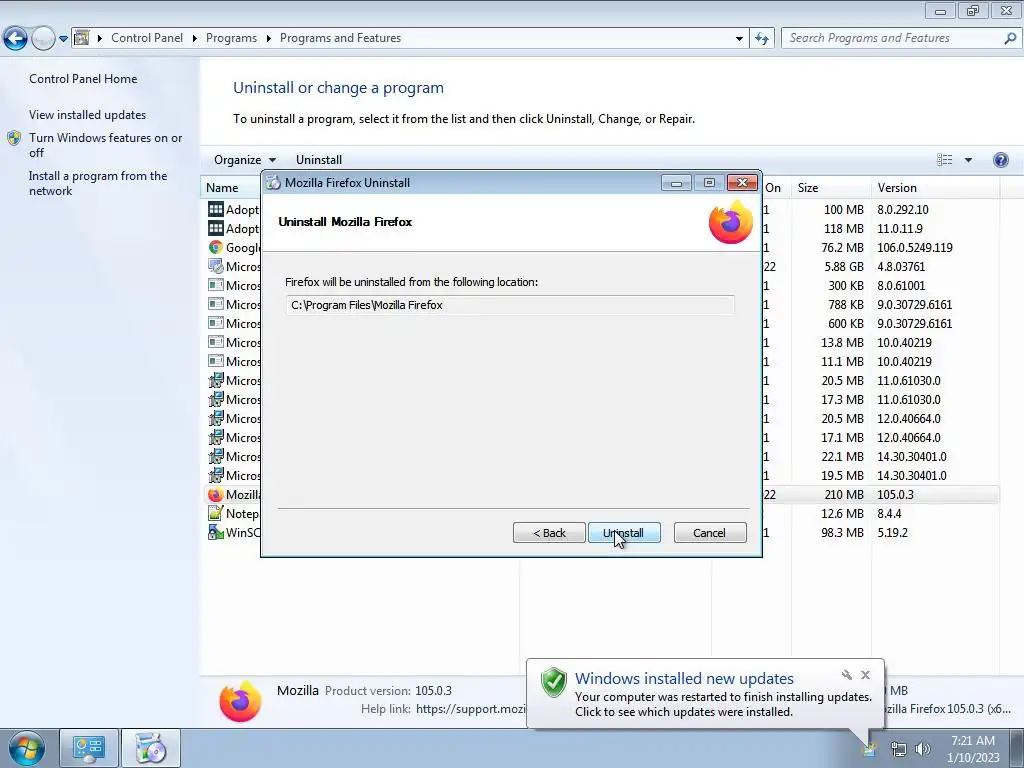The width and height of the screenshot is (1024, 768).
Task: Click the uninstaller taskbar icon
Action: point(151,748)
